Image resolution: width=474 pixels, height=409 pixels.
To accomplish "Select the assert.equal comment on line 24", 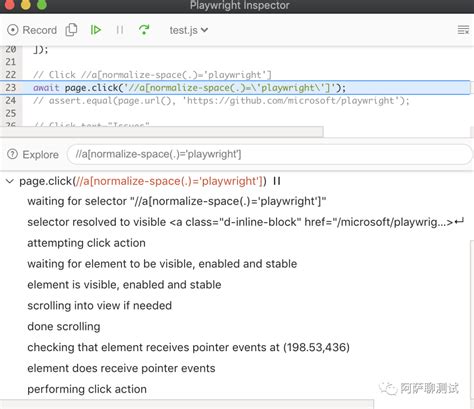I will point(221,101).
